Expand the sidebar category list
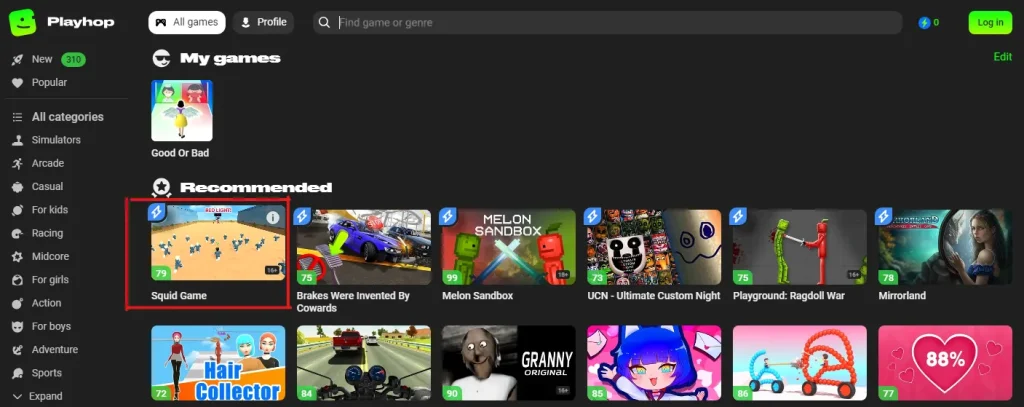Image resolution: width=1024 pixels, height=407 pixels. (x=38, y=397)
